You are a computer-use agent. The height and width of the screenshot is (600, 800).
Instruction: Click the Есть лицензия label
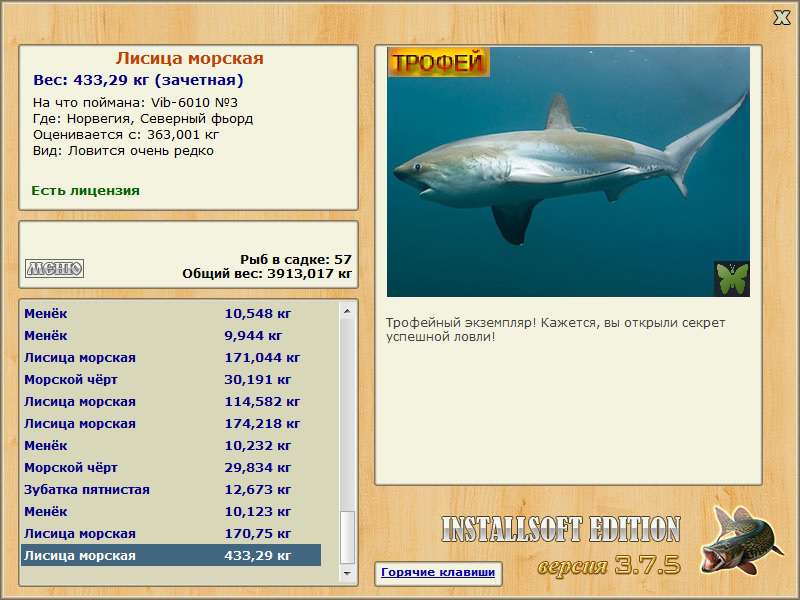tap(85, 191)
